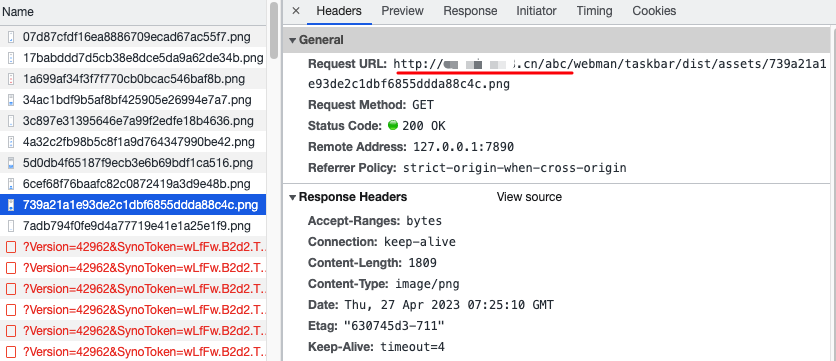Viewport: 836px width, 361px height.
Task: Open the Response tab
Action: click(x=470, y=11)
